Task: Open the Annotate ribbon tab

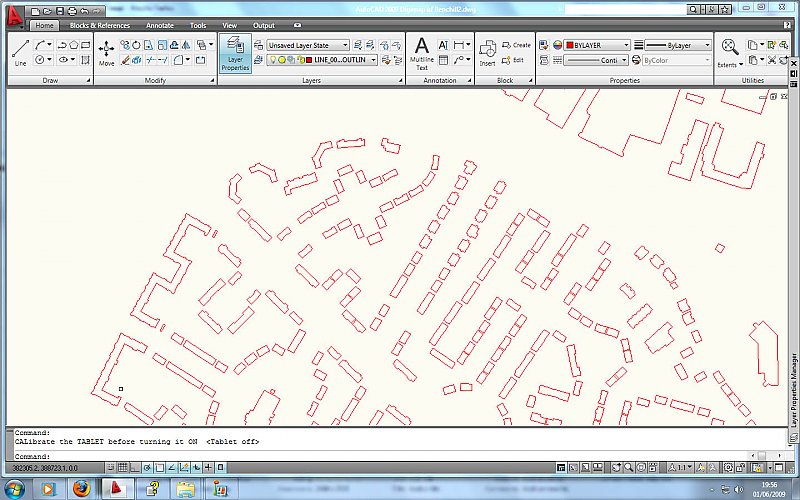Action: point(160,24)
